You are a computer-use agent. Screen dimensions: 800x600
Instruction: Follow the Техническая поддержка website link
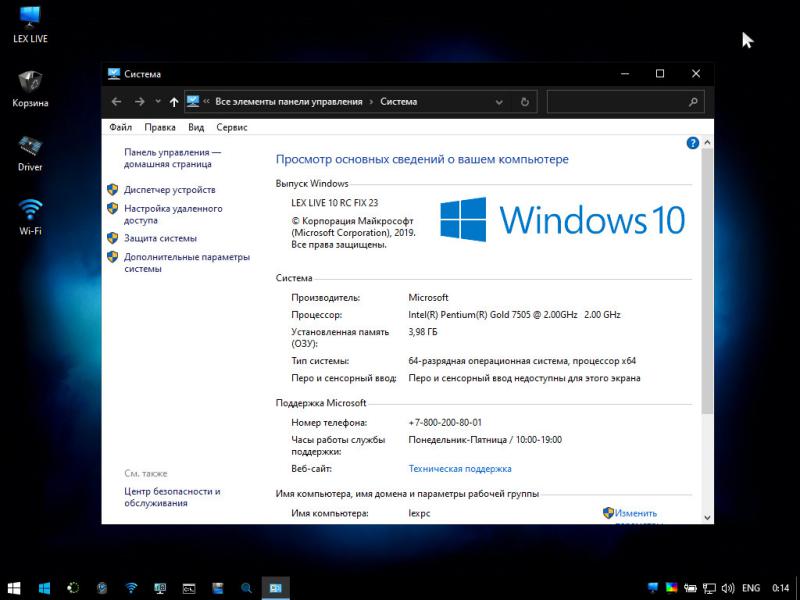click(x=460, y=468)
